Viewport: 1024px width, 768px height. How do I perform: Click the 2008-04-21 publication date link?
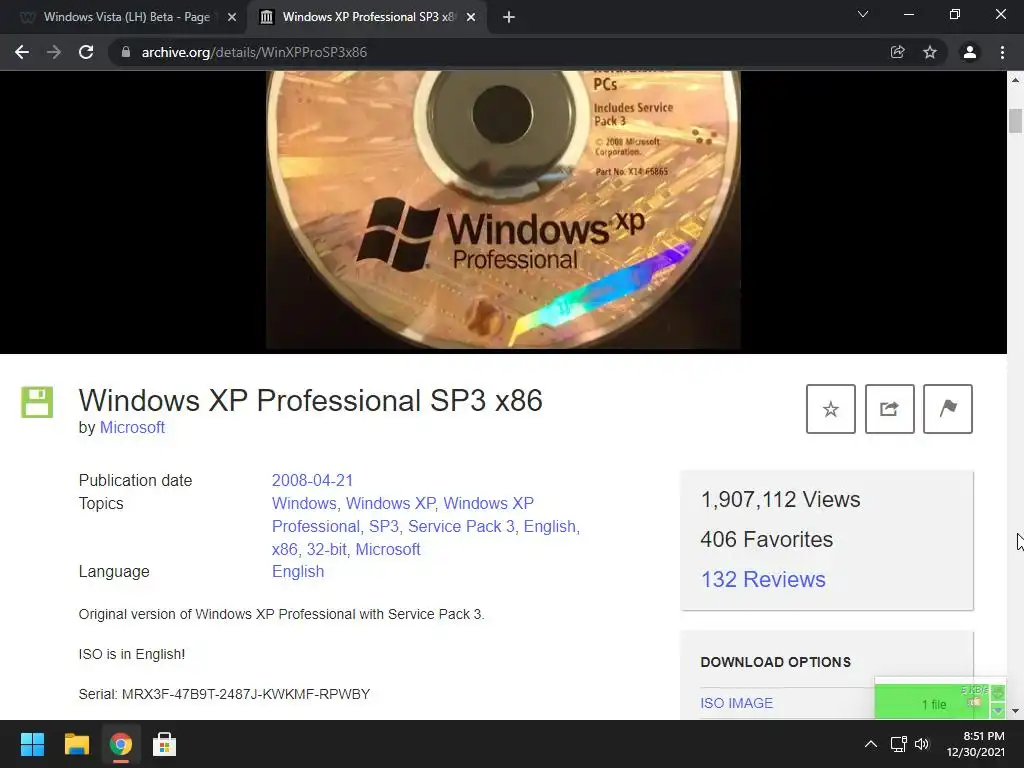pos(312,480)
